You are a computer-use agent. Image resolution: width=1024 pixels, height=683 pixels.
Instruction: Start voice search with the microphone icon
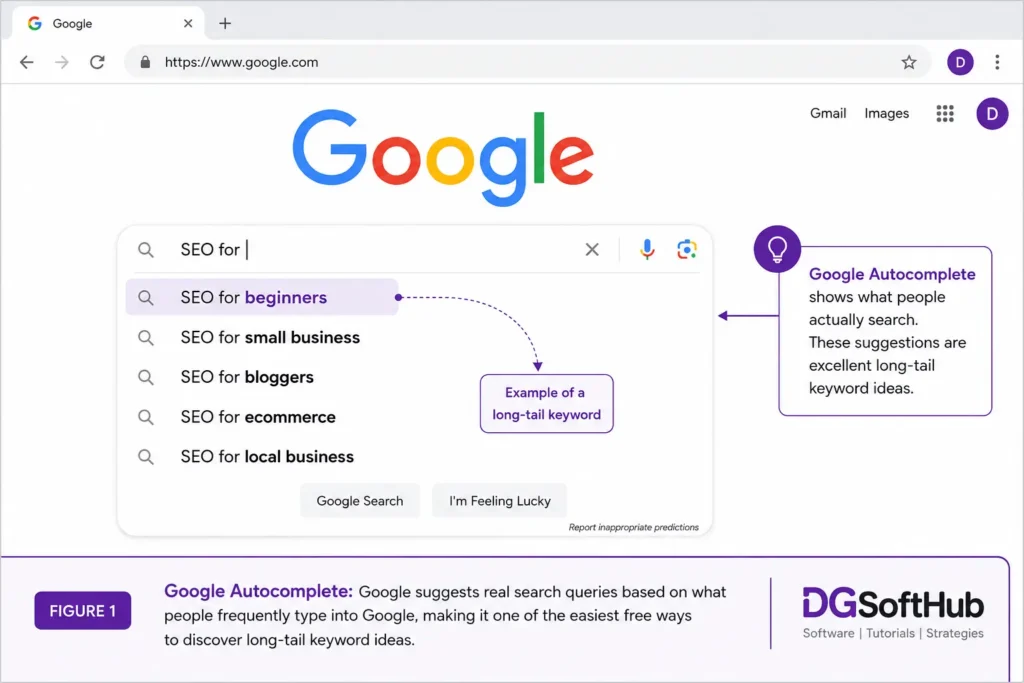[x=647, y=249]
